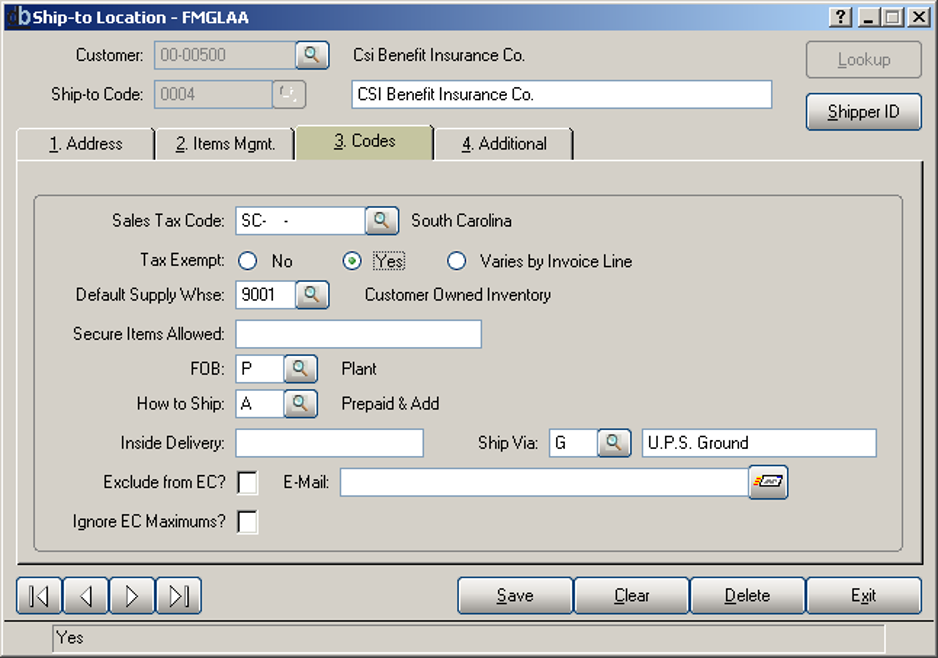Click the Delete button

click(x=748, y=596)
